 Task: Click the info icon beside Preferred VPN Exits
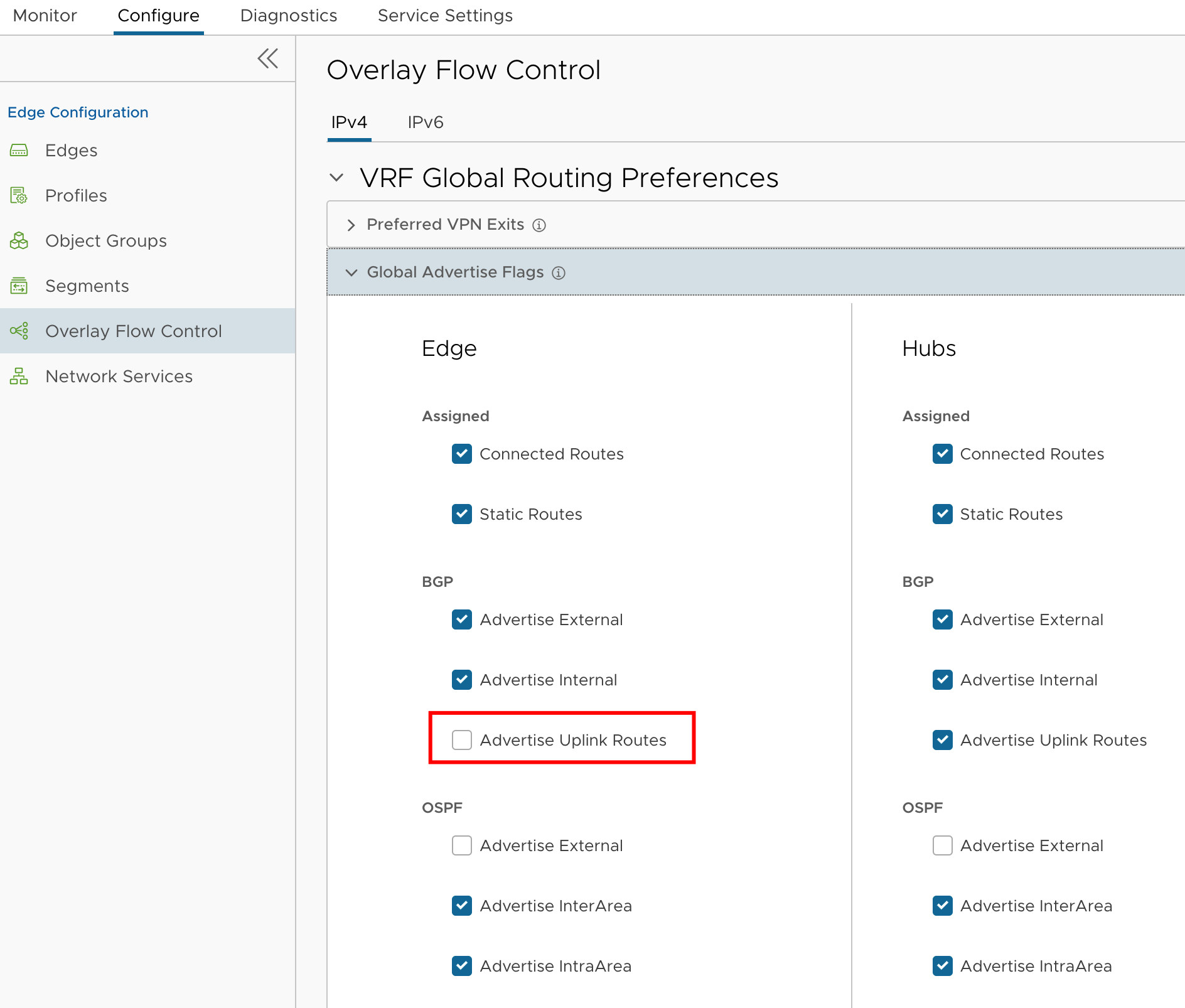pos(540,225)
